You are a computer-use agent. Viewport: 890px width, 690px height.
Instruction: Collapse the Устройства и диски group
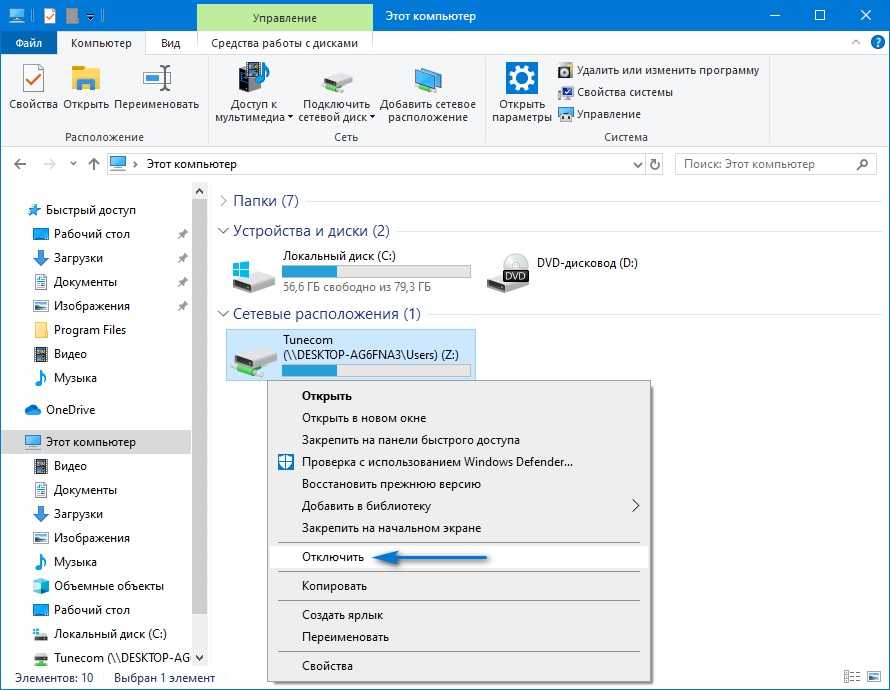point(224,231)
